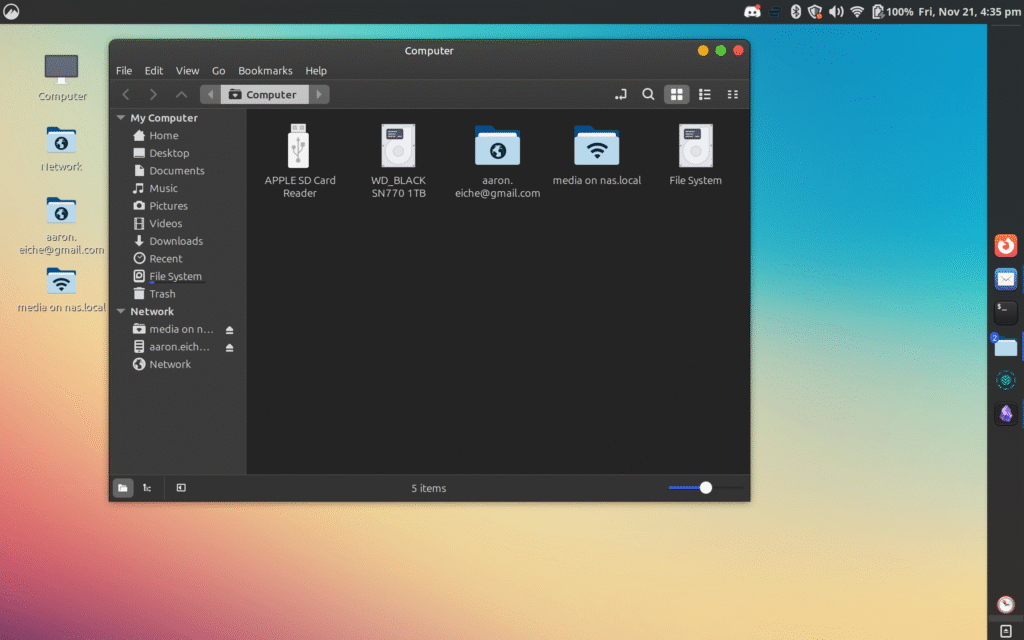Open the View menu
1024x640 pixels.
(x=187, y=71)
